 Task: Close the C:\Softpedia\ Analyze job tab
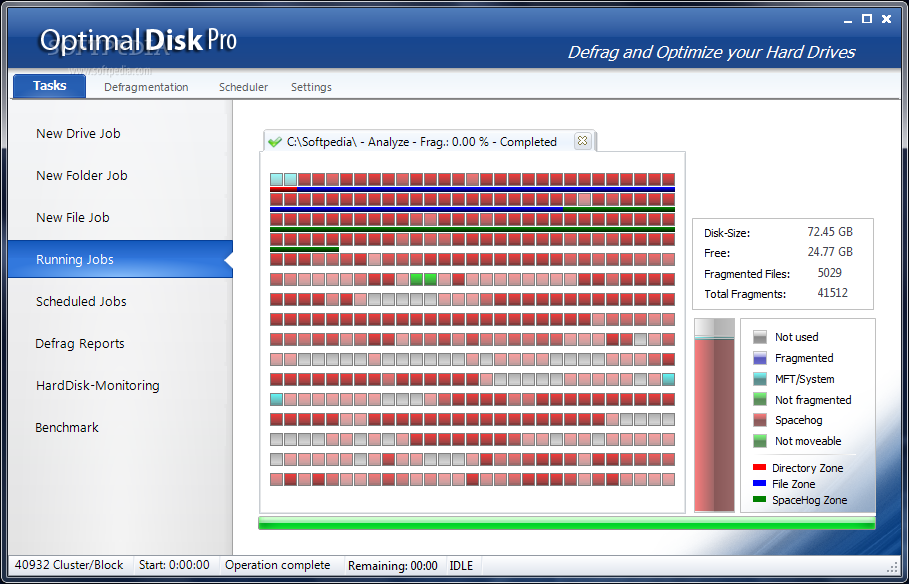click(583, 140)
